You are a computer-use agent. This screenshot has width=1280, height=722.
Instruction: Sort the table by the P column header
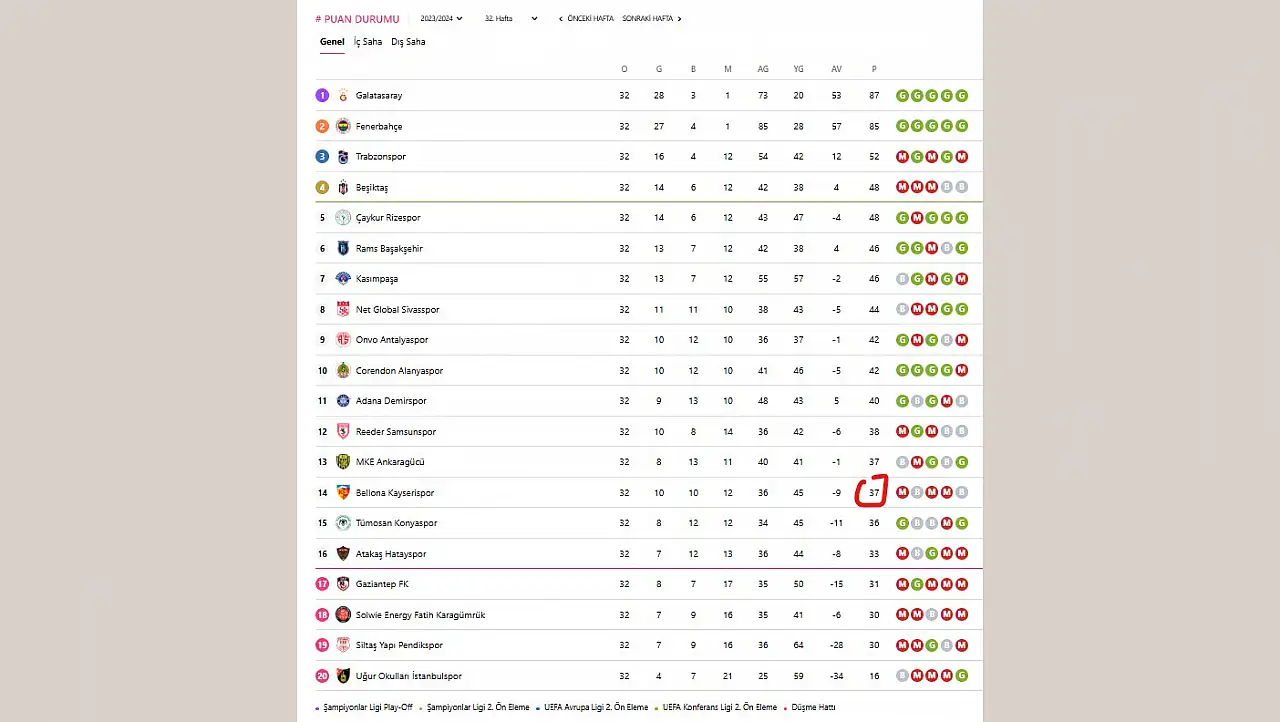[874, 69]
